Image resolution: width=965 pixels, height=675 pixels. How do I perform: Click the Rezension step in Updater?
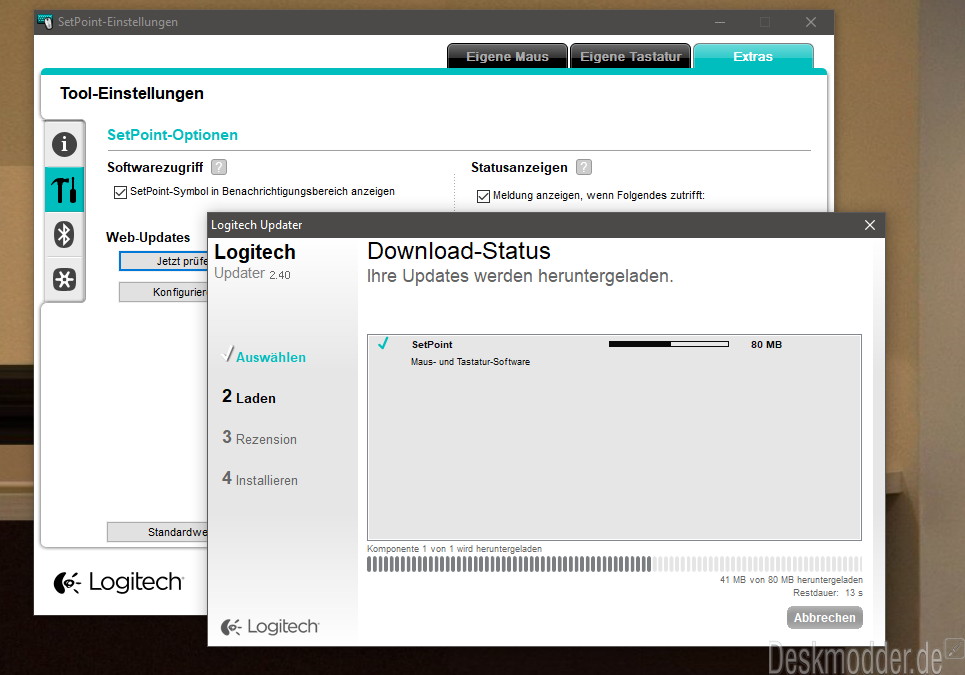point(260,438)
